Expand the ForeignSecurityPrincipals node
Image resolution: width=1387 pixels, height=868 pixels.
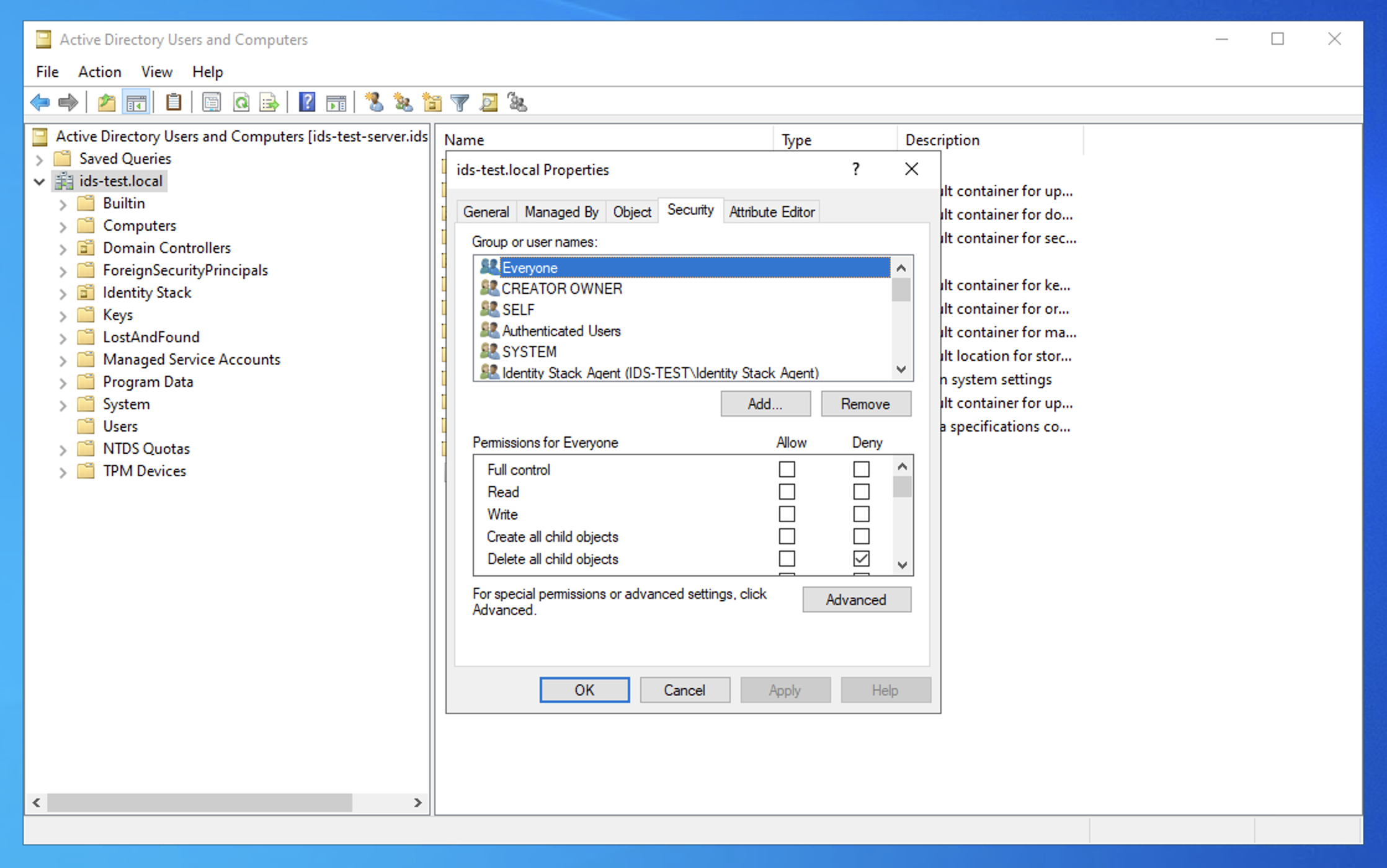(x=63, y=271)
